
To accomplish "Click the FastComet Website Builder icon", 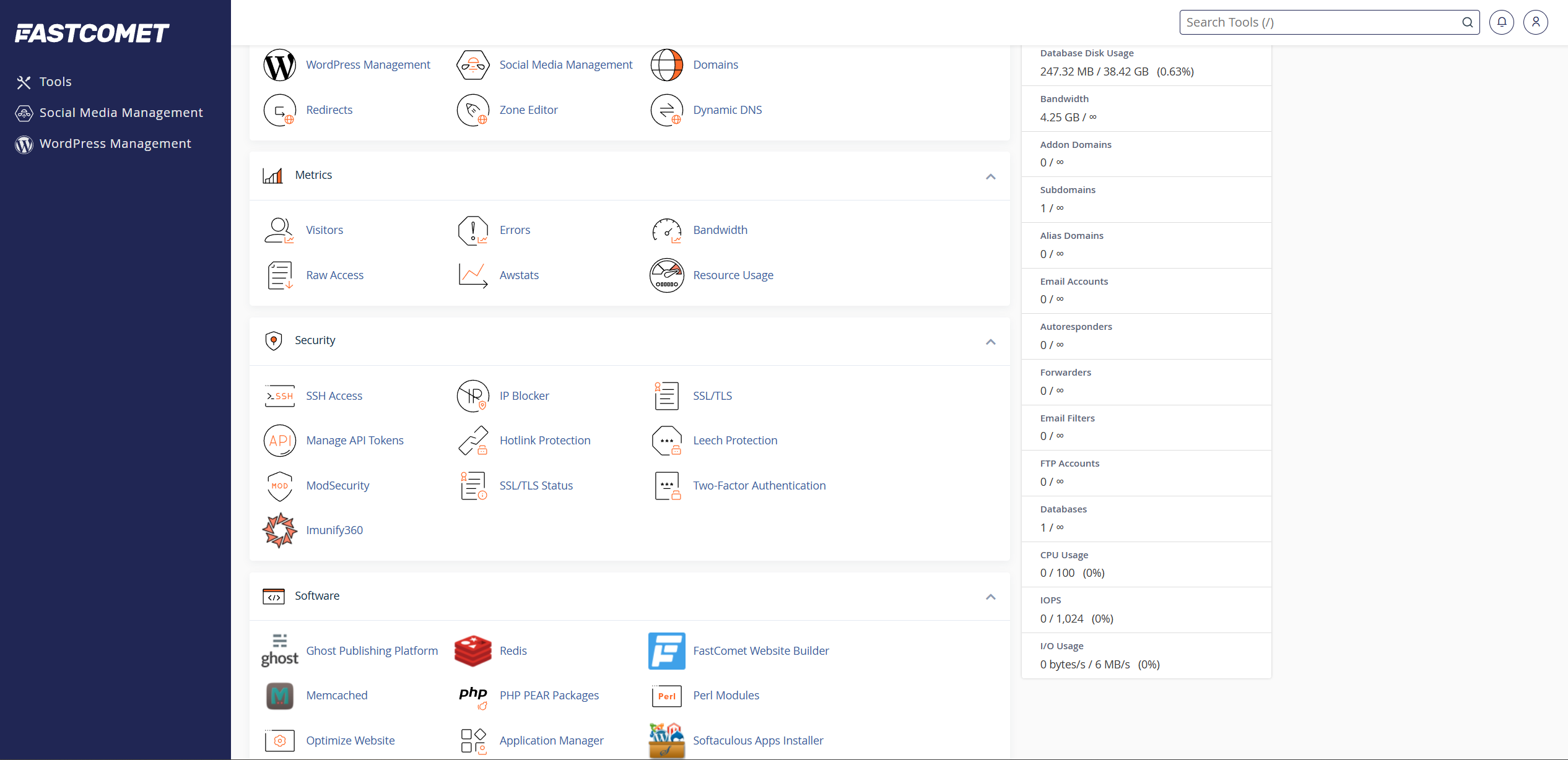I will [666, 650].
